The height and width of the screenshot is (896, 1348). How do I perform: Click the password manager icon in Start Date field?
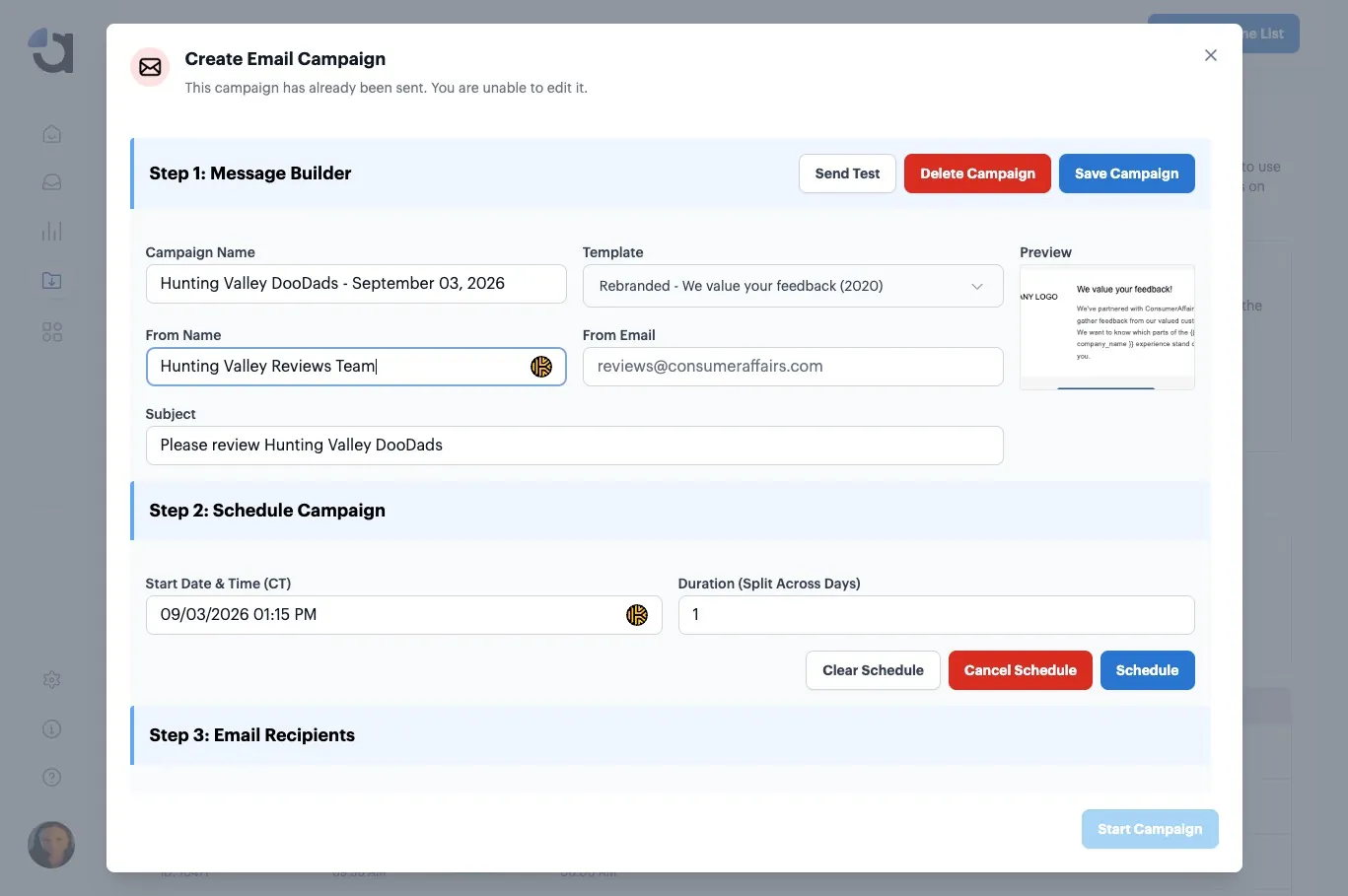click(637, 615)
